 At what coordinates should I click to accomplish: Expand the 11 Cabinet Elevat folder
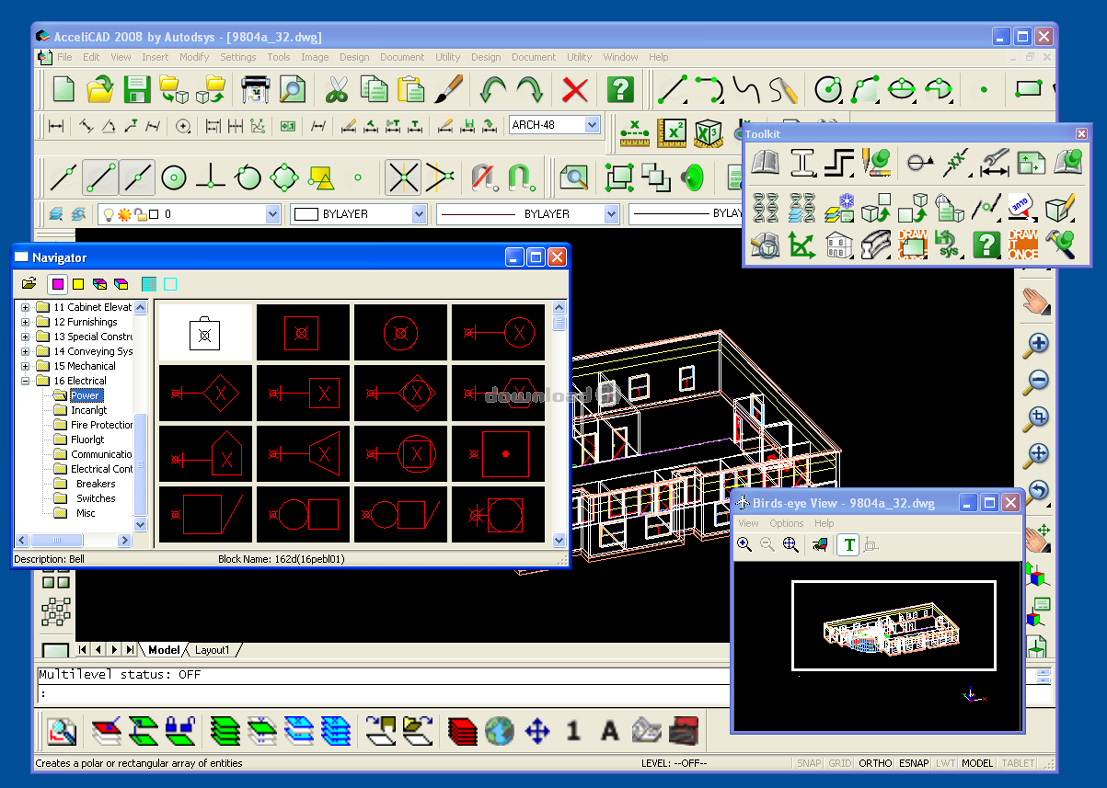point(25,307)
